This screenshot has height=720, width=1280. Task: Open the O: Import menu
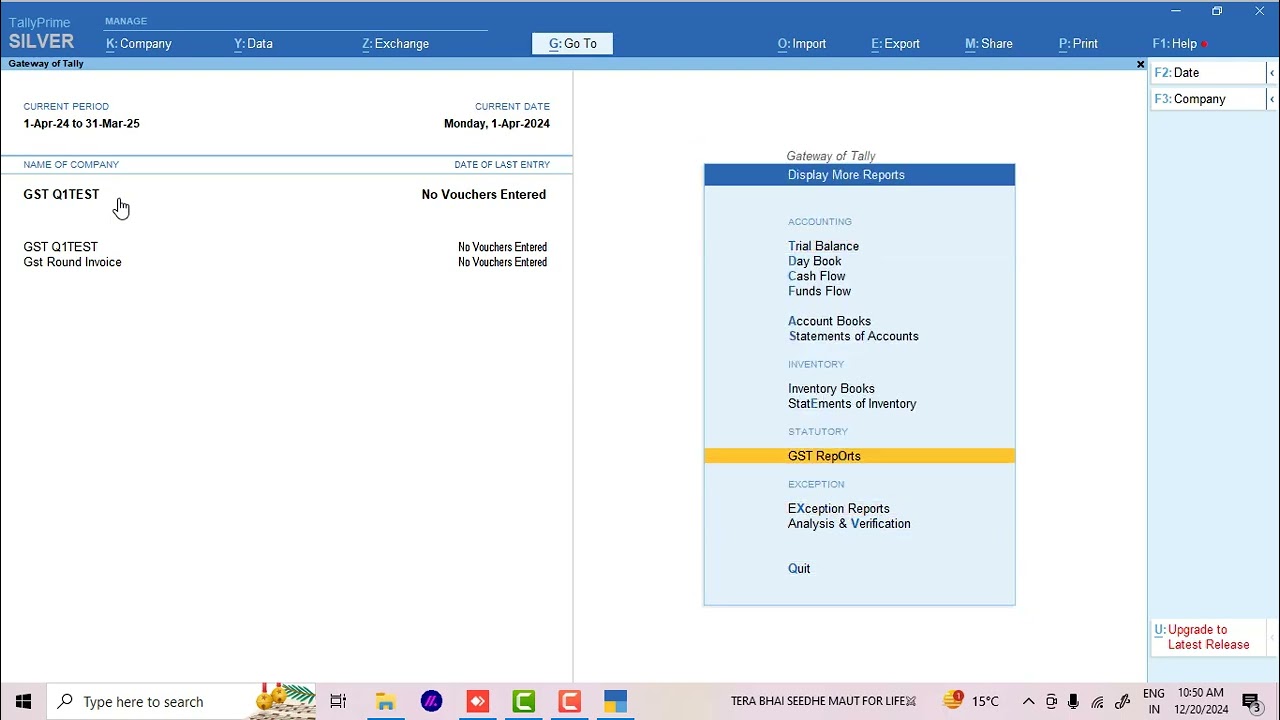coord(802,44)
